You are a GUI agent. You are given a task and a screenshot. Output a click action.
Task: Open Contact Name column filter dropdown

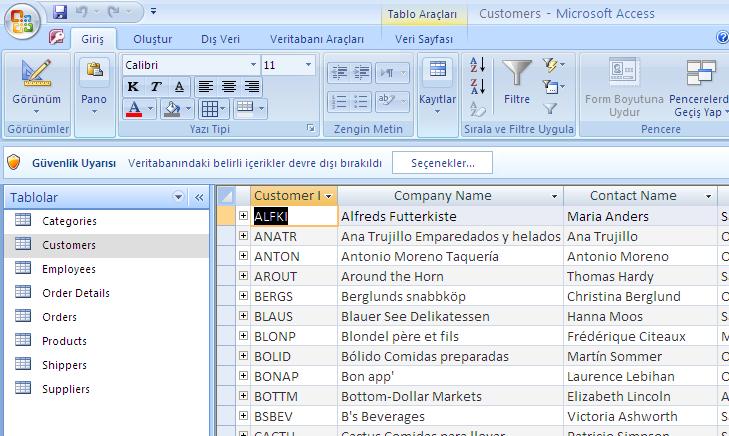[709, 196]
